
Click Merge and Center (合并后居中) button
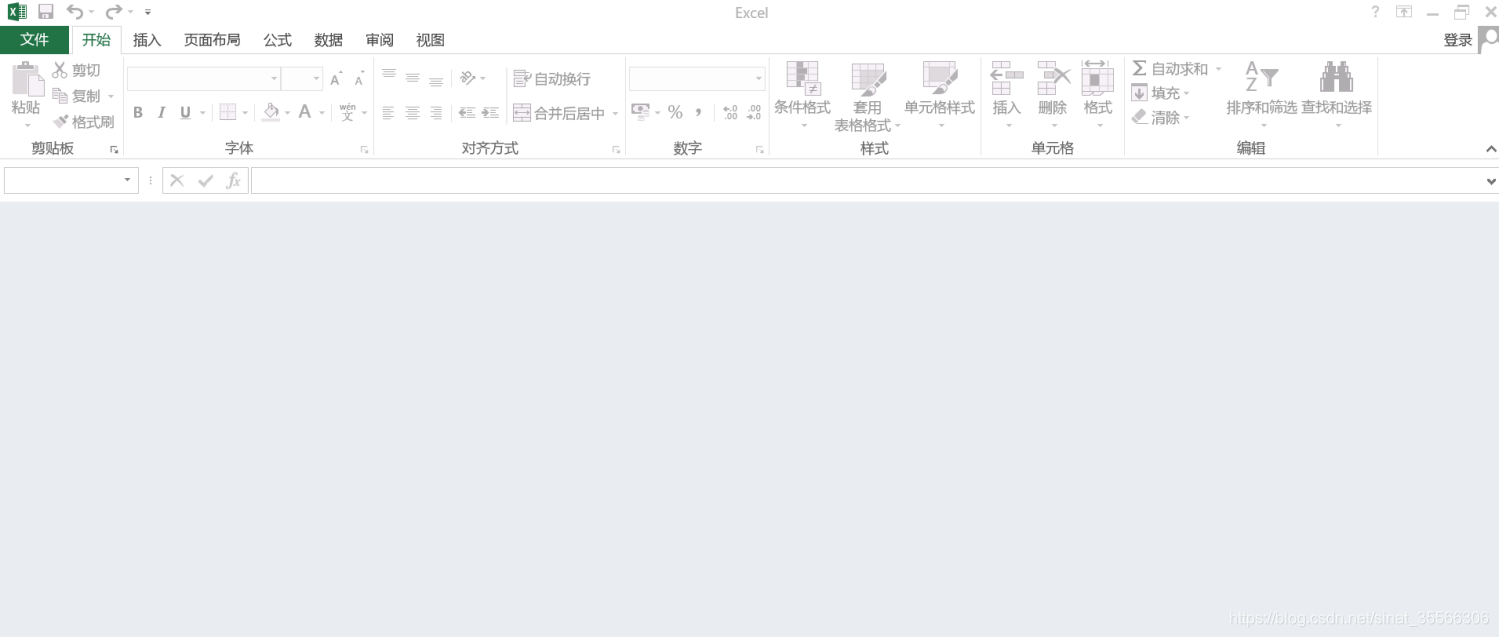(559, 113)
